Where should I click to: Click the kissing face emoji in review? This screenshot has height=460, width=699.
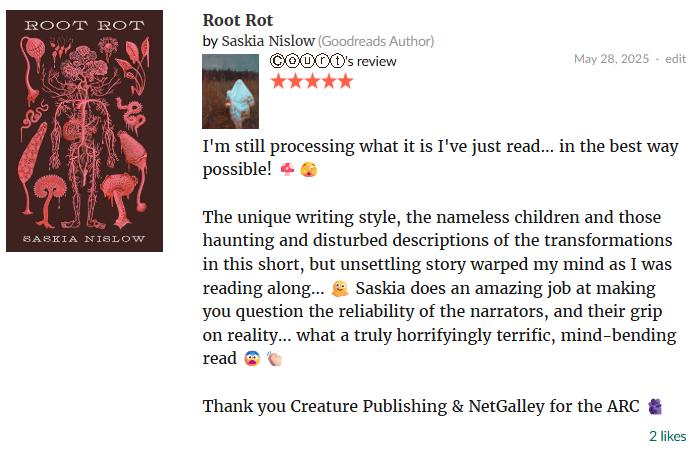309,171
